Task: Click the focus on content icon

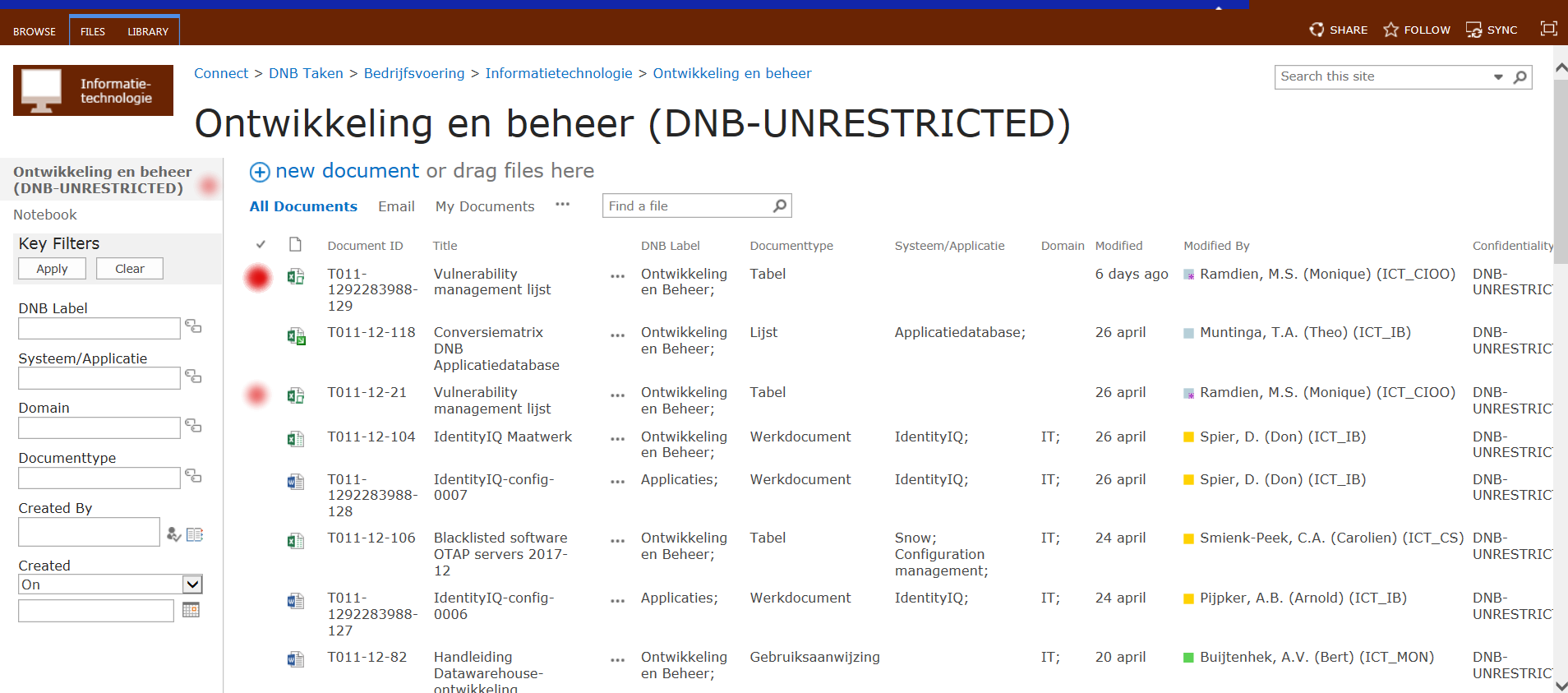Action: 1548,29
